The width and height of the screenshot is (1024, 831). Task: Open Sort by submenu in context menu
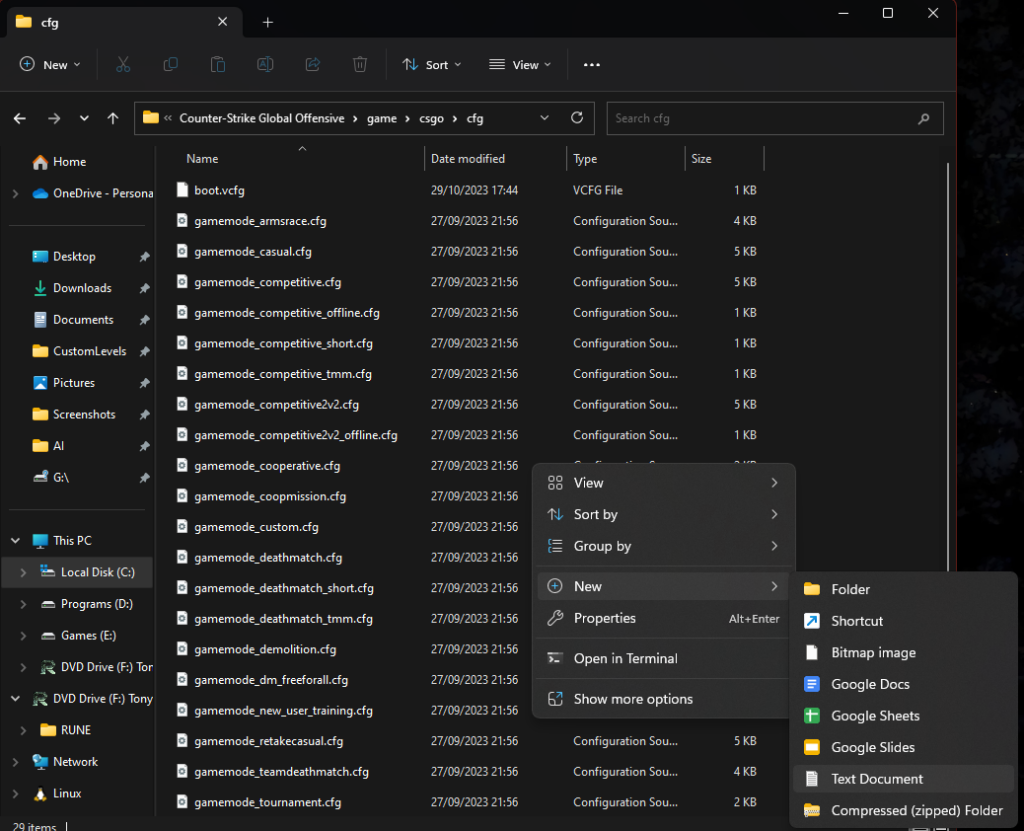click(664, 515)
